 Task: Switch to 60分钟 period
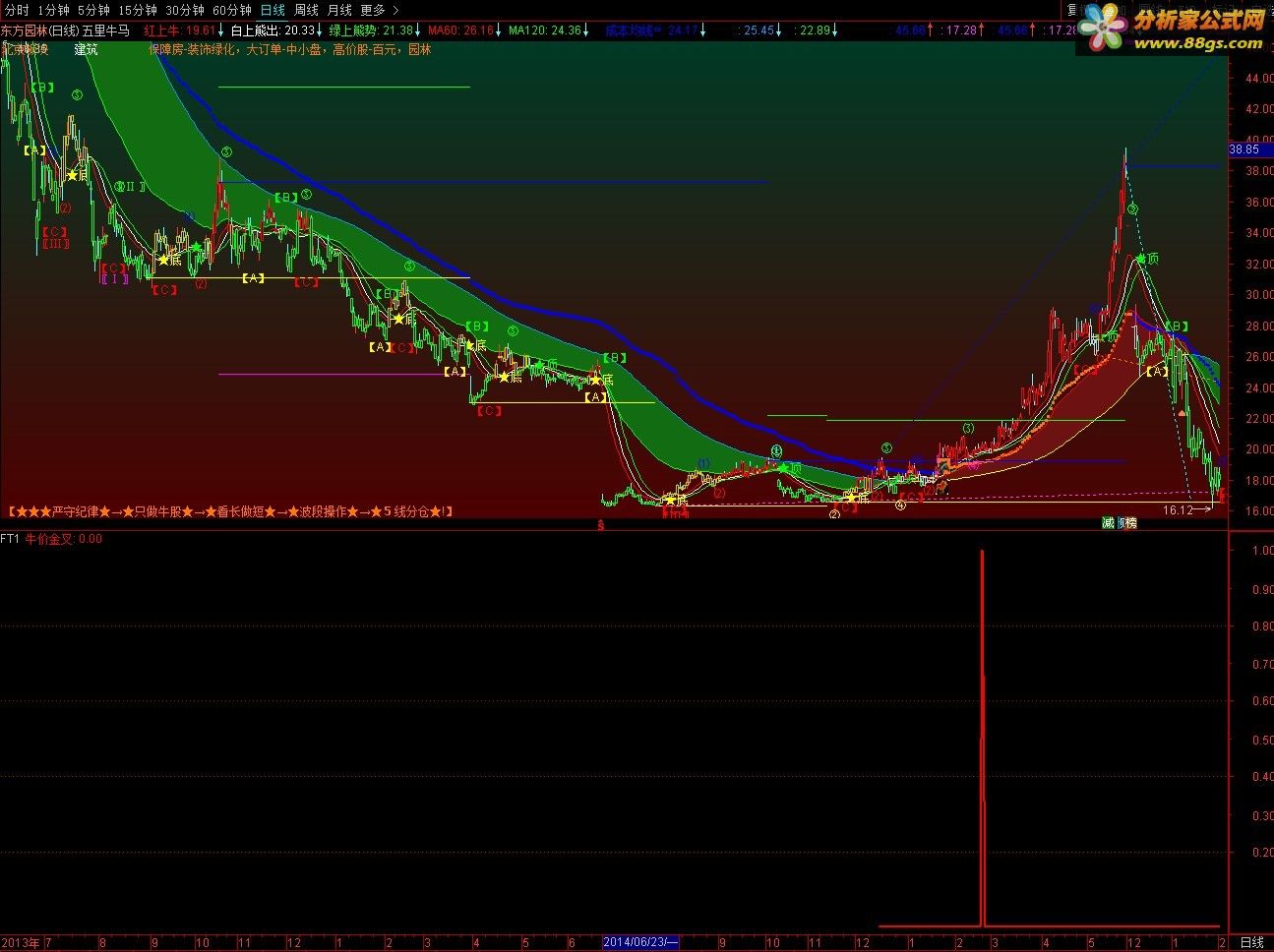click(x=231, y=10)
